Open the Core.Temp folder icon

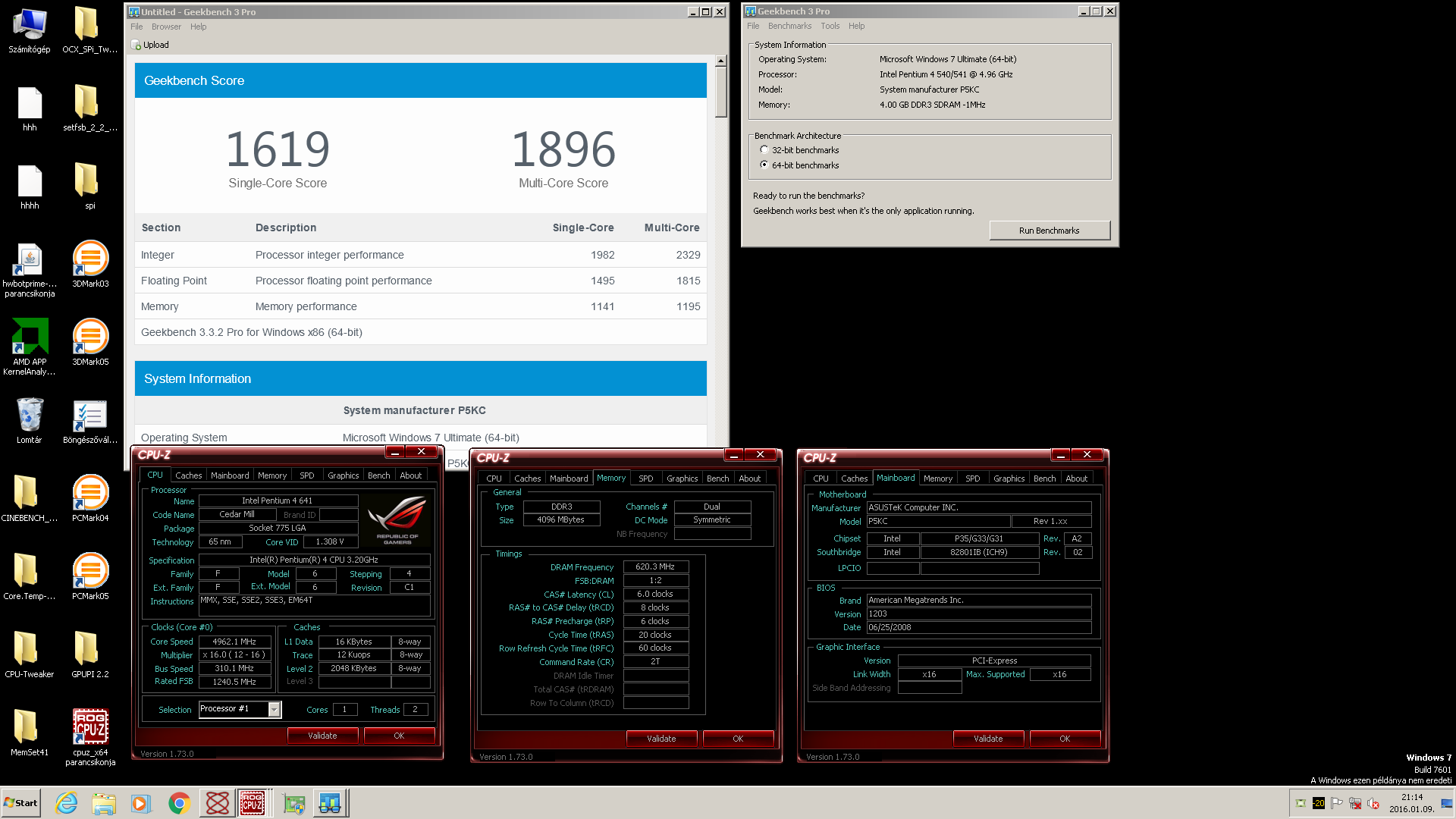point(30,577)
